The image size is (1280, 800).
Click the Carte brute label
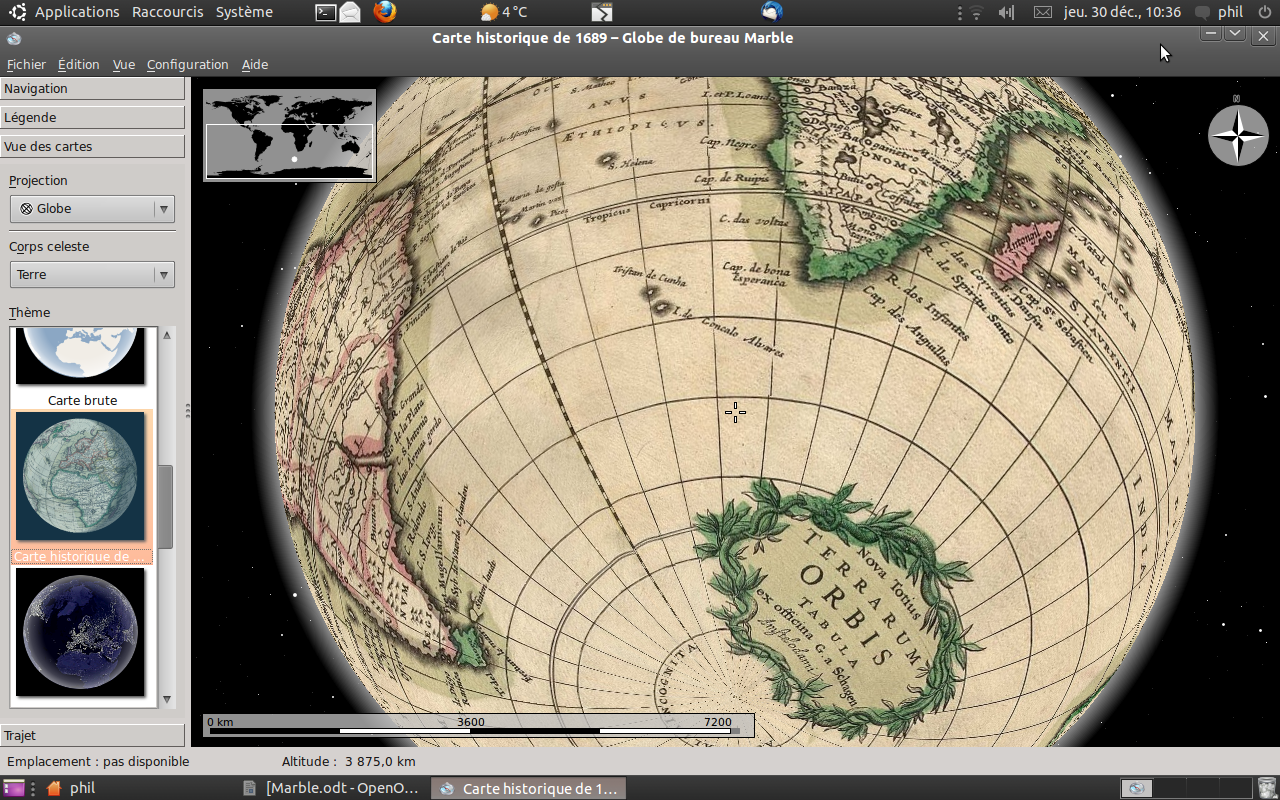pyautogui.click(x=82, y=400)
